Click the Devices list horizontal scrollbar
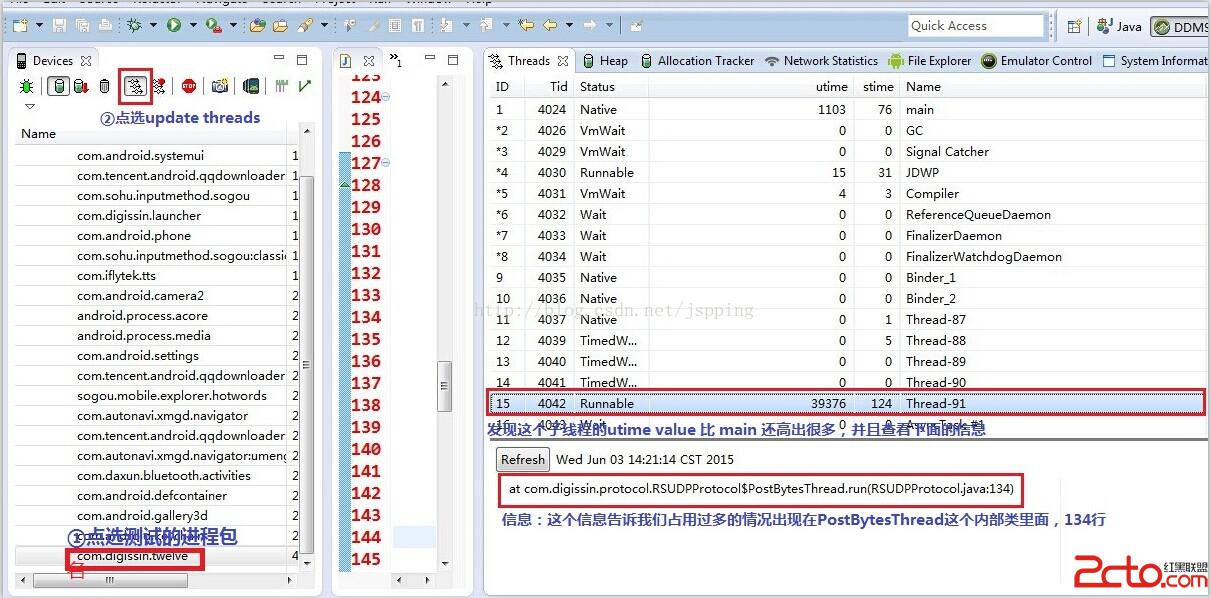Image resolution: width=1211 pixels, height=598 pixels. click(110, 580)
